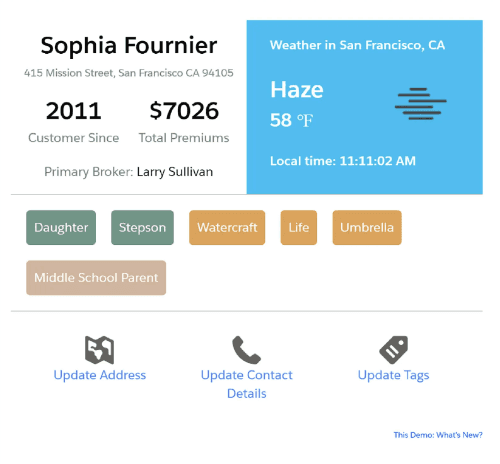Click the customer name Sophia Fournier

(129, 46)
